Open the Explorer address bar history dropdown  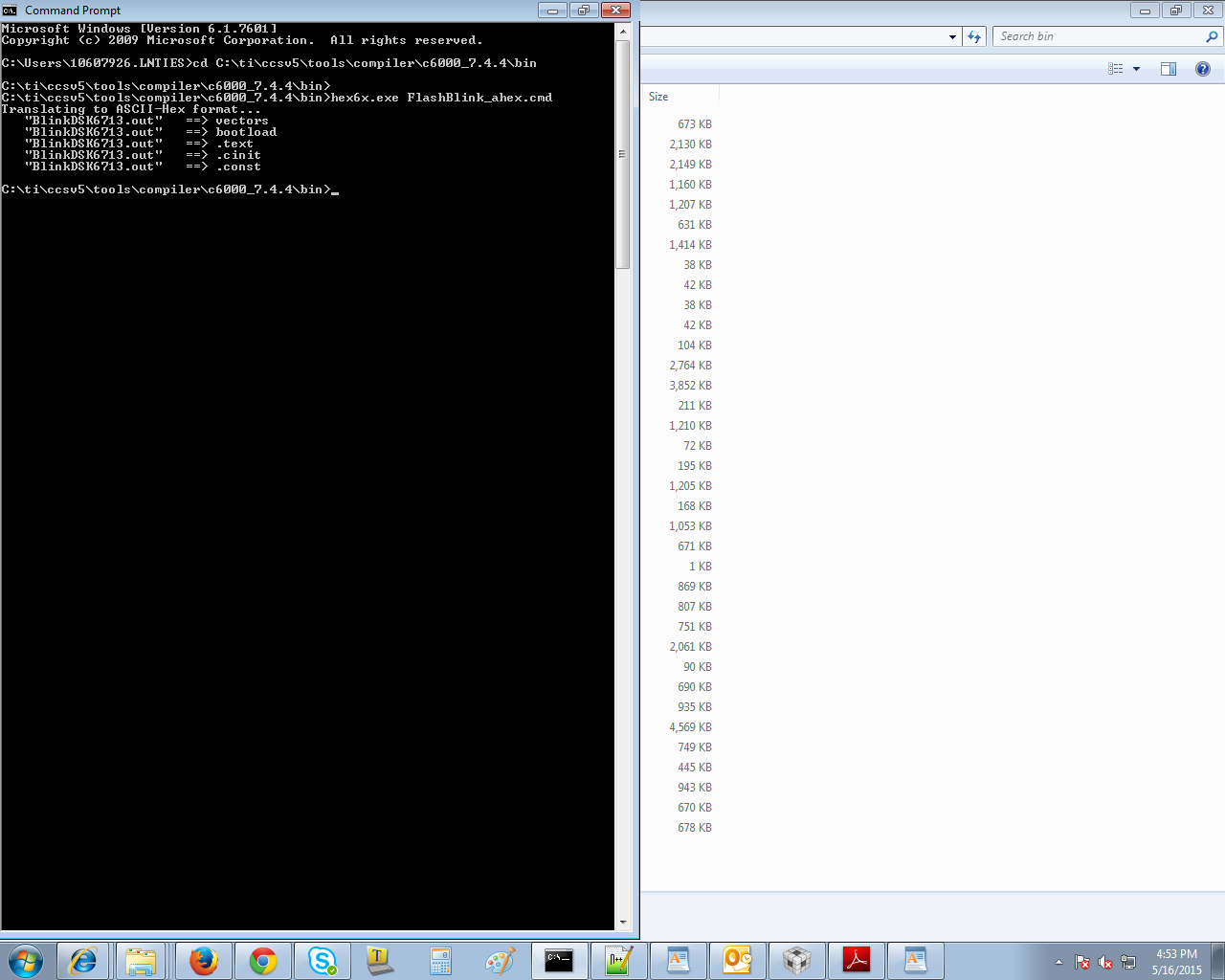(x=952, y=36)
